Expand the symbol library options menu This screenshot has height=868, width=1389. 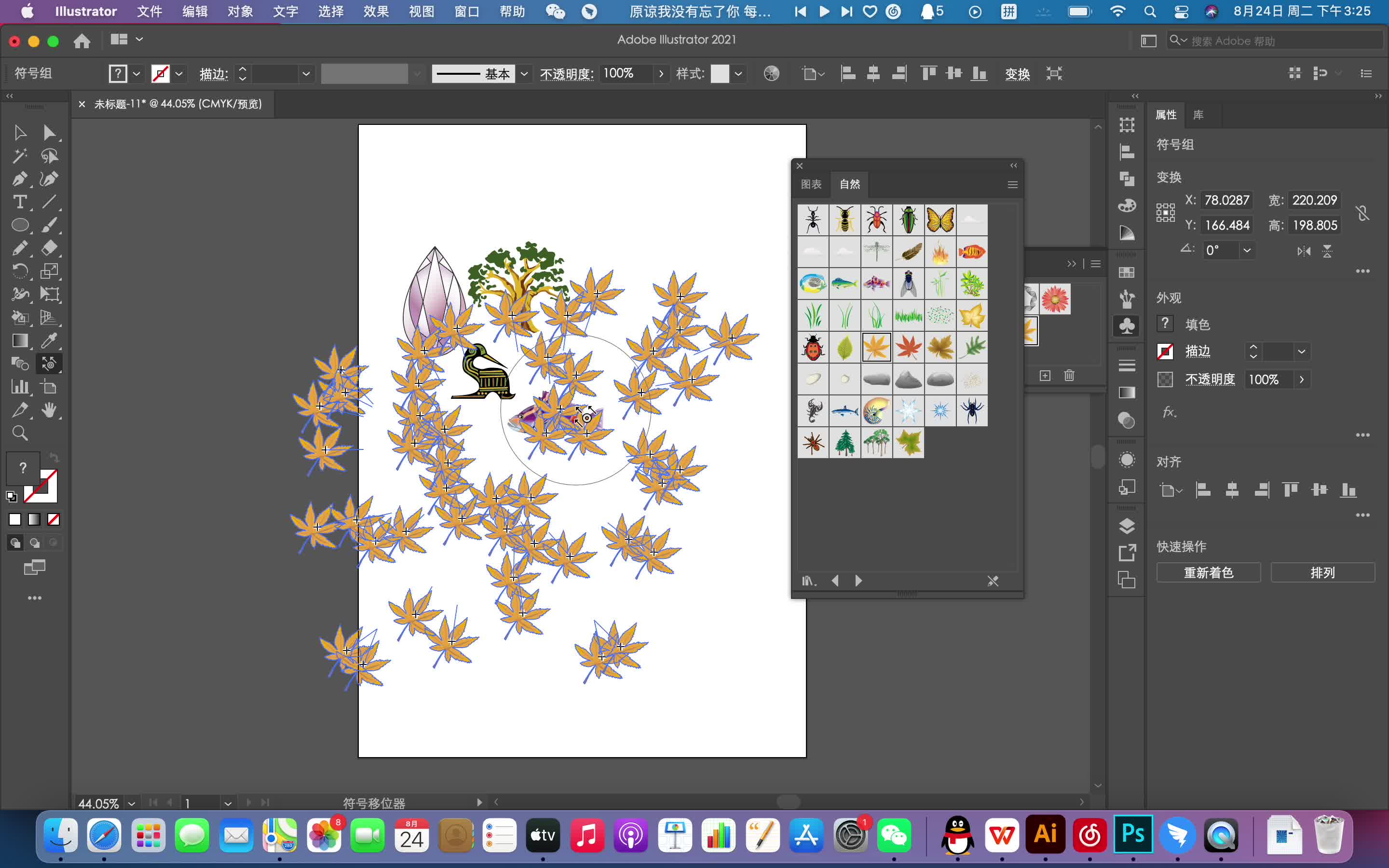(x=1012, y=184)
